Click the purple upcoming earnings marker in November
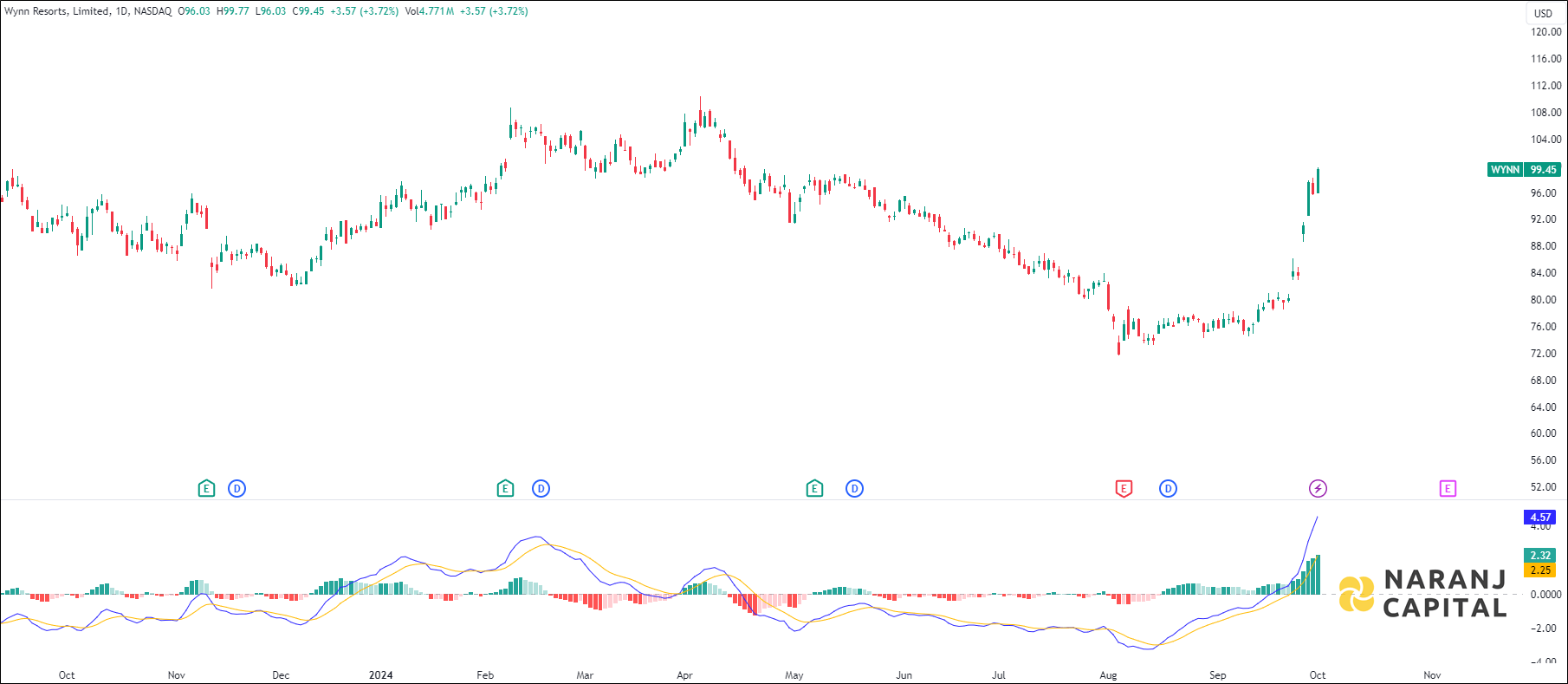This screenshot has height=684, width=1568. click(x=1448, y=489)
